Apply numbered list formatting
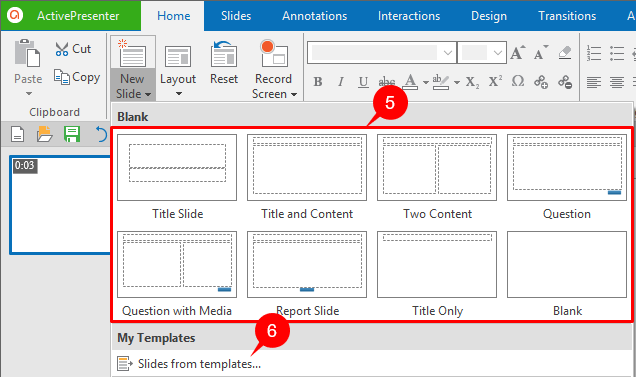The width and height of the screenshot is (636, 377). (594, 53)
